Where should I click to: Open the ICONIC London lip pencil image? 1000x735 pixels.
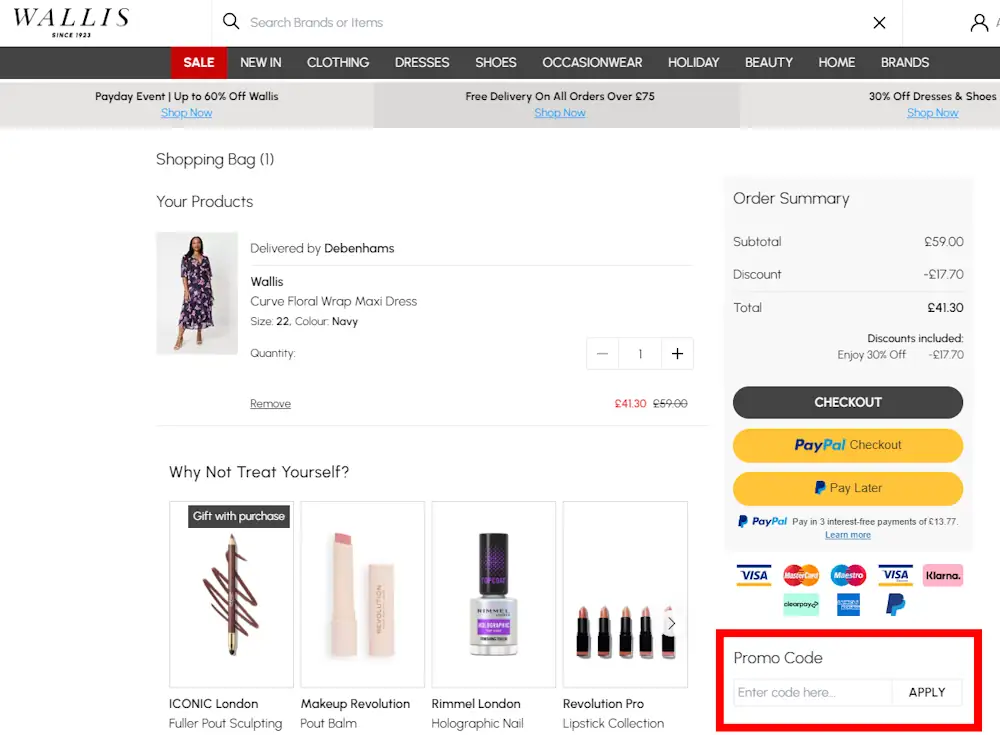(x=232, y=595)
